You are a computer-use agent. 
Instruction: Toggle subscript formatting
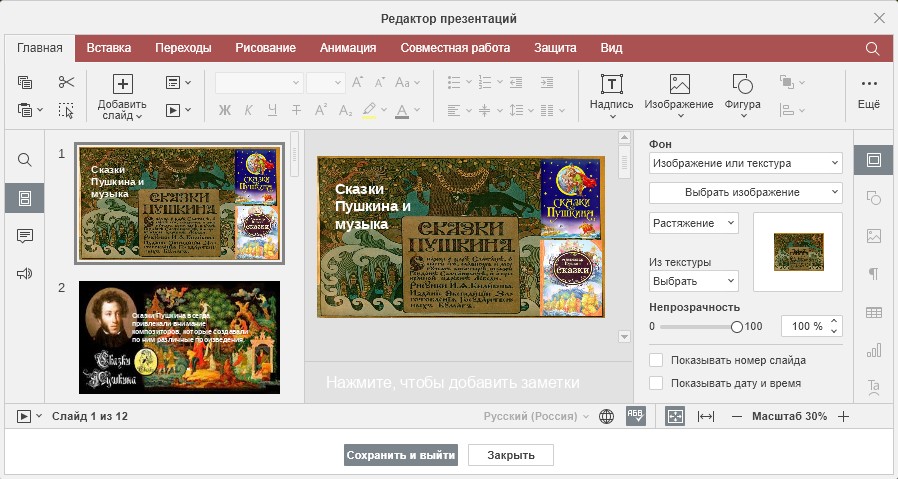tap(345, 110)
